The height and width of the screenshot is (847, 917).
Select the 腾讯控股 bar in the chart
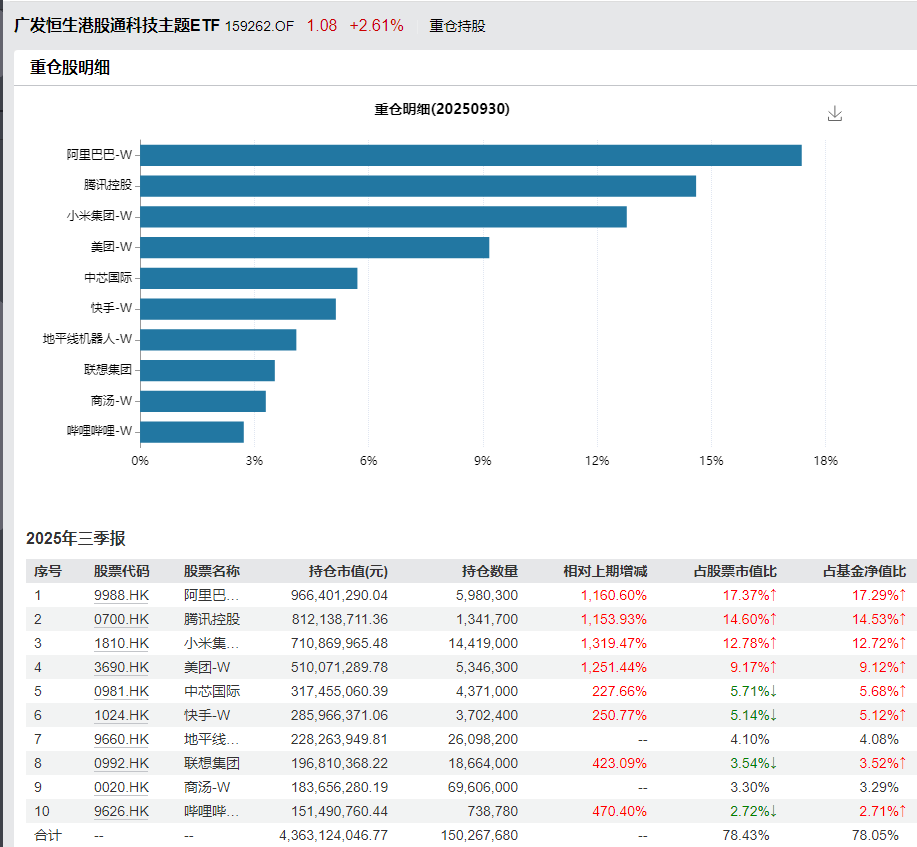(418, 186)
